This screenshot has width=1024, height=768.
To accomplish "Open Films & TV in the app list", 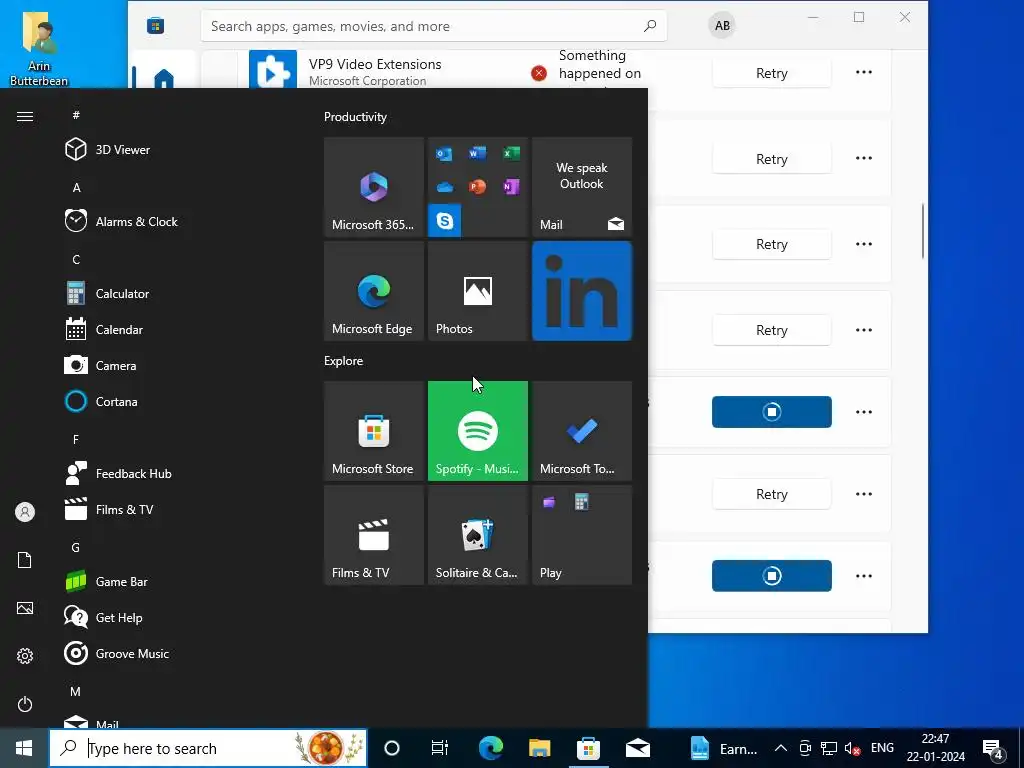I will (x=108, y=509).
